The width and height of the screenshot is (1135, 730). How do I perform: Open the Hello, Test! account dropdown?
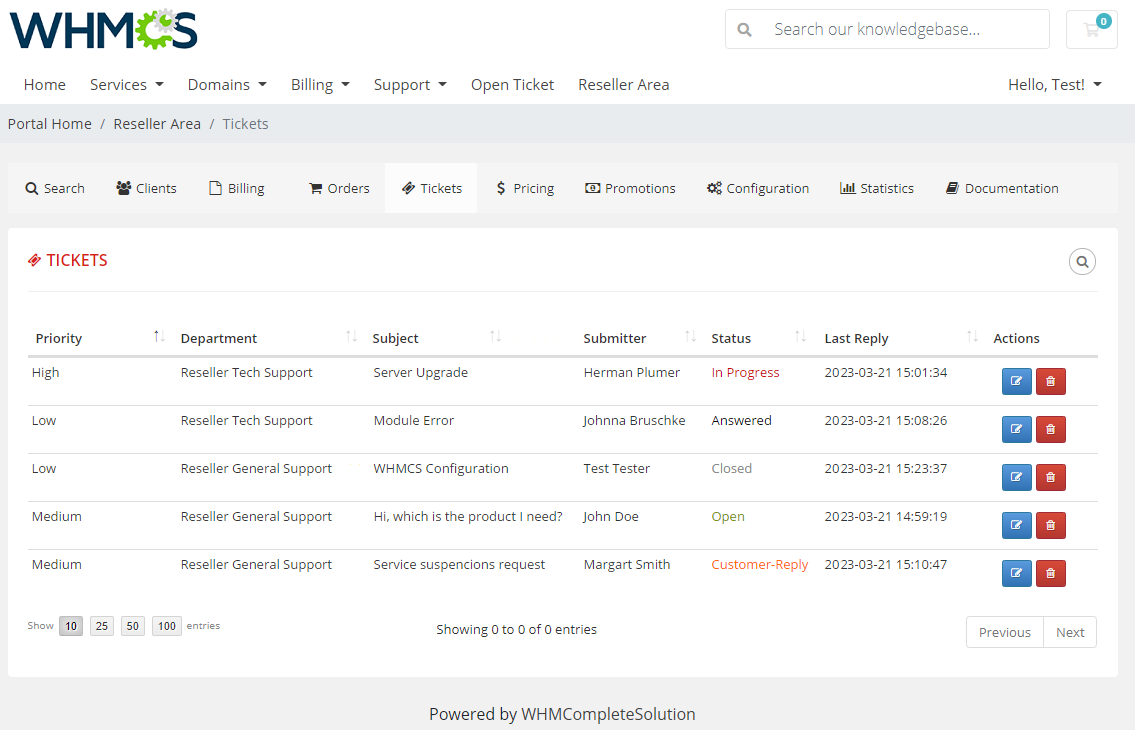pyautogui.click(x=1054, y=84)
